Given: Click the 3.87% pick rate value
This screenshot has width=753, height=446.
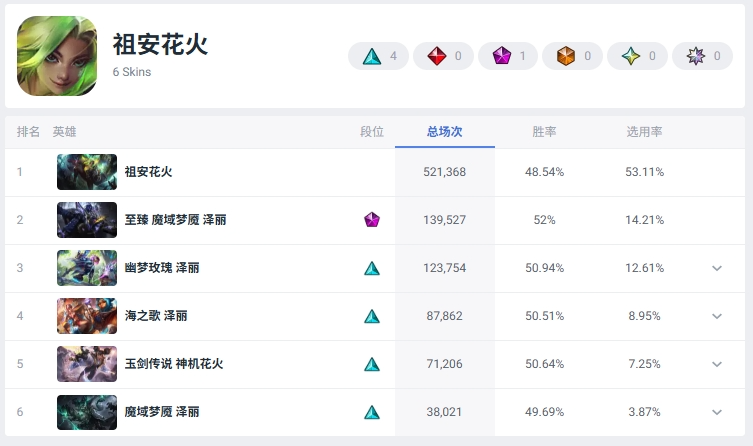Looking at the screenshot, I should click(x=644, y=412).
